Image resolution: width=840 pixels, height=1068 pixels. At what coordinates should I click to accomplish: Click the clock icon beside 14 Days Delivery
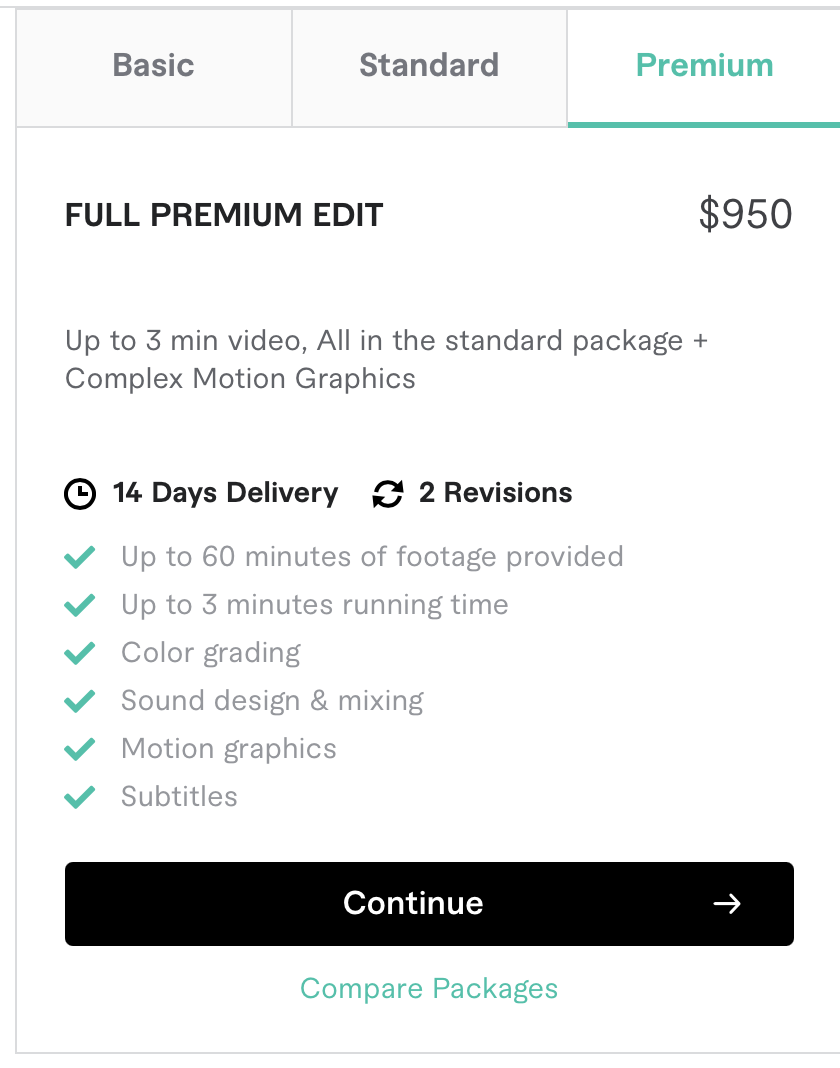click(80, 494)
